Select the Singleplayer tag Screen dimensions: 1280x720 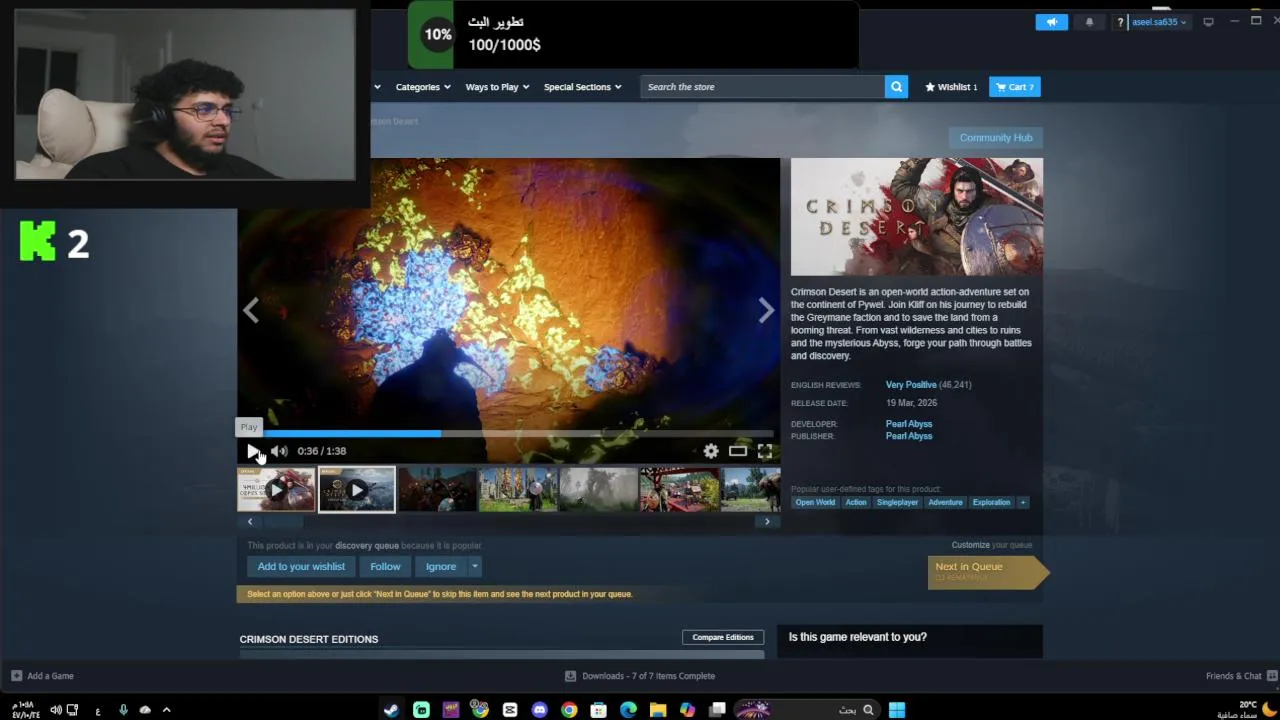click(x=897, y=502)
